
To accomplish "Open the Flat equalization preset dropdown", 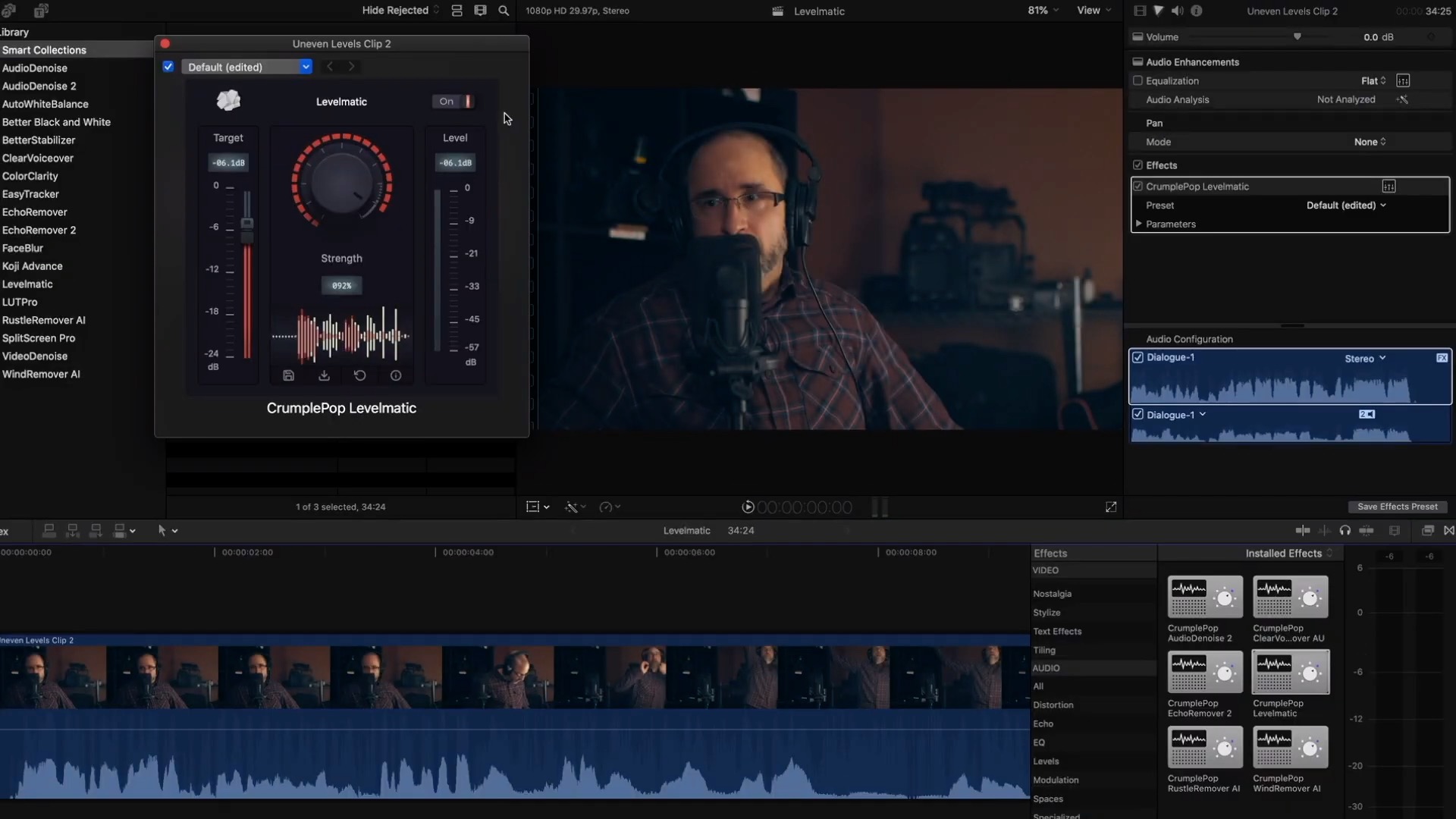I will (x=1373, y=80).
